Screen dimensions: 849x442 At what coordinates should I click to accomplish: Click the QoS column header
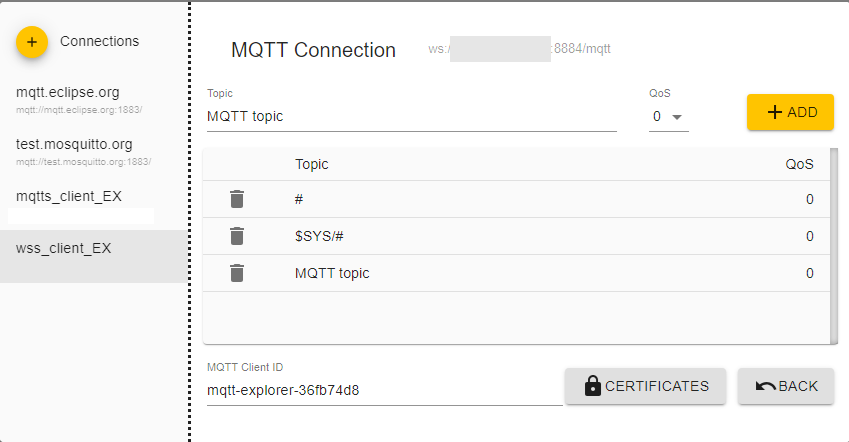(799, 164)
